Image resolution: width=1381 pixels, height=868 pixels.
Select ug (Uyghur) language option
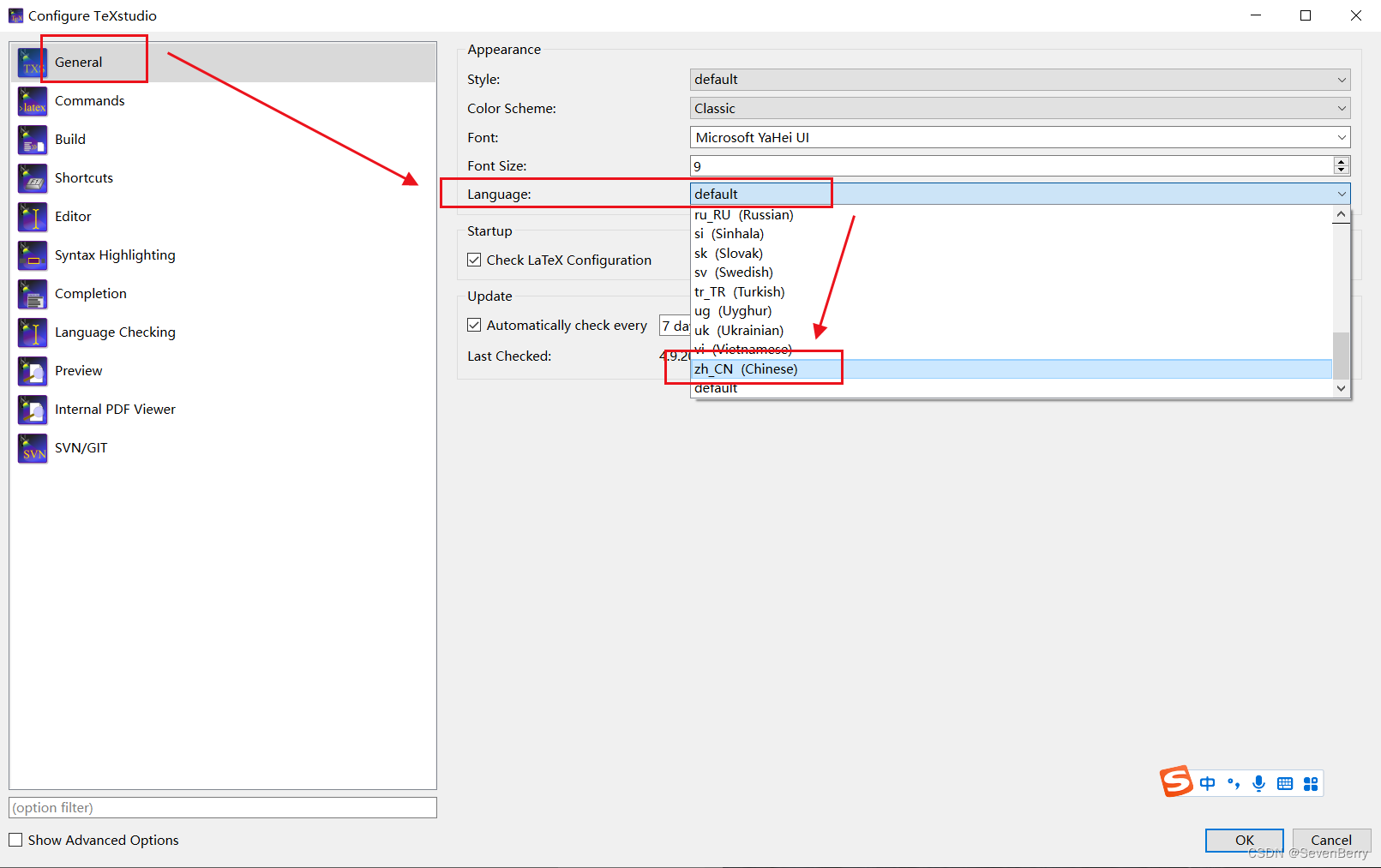[1012, 311]
